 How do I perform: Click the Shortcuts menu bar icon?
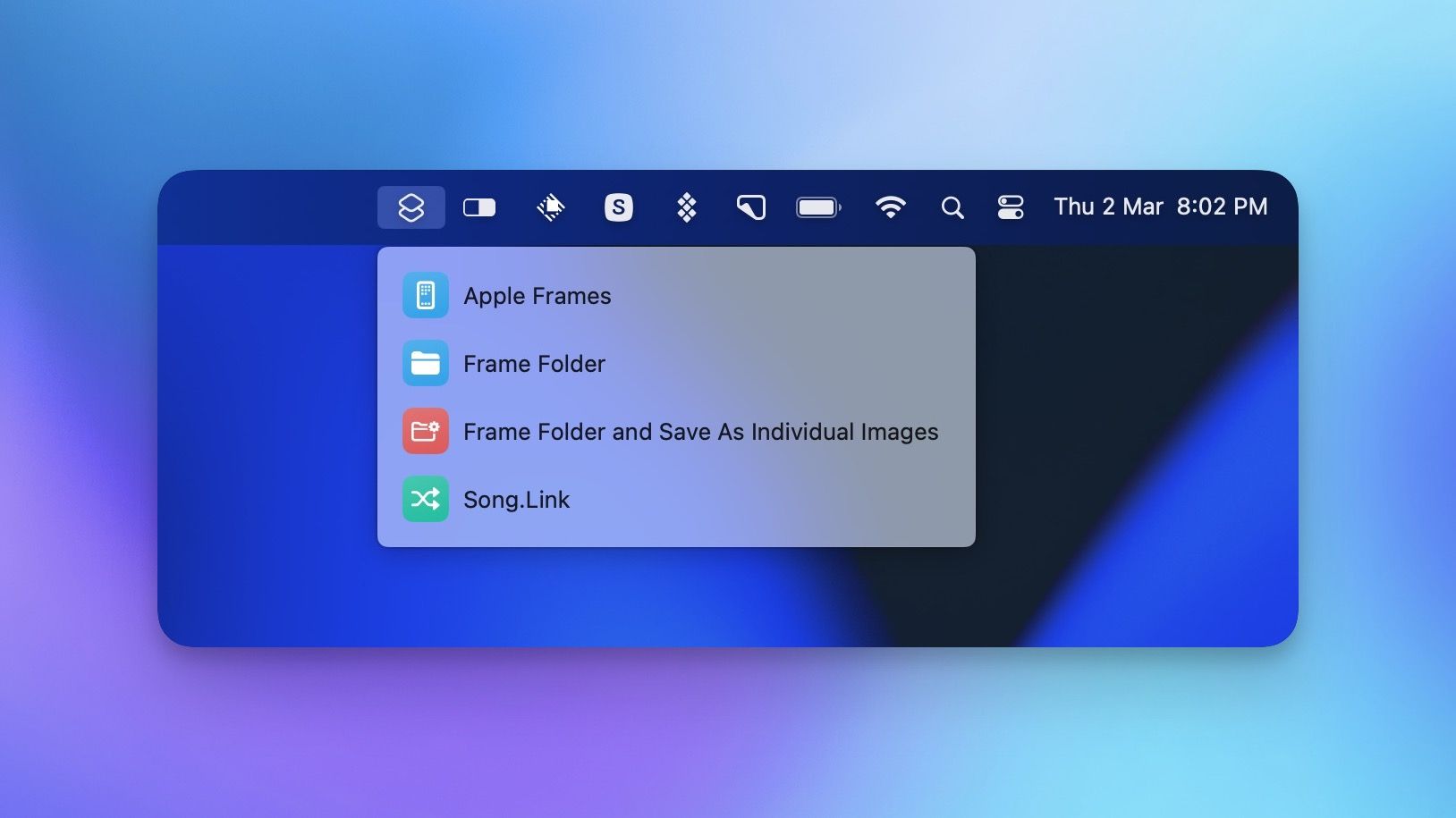(411, 207)
